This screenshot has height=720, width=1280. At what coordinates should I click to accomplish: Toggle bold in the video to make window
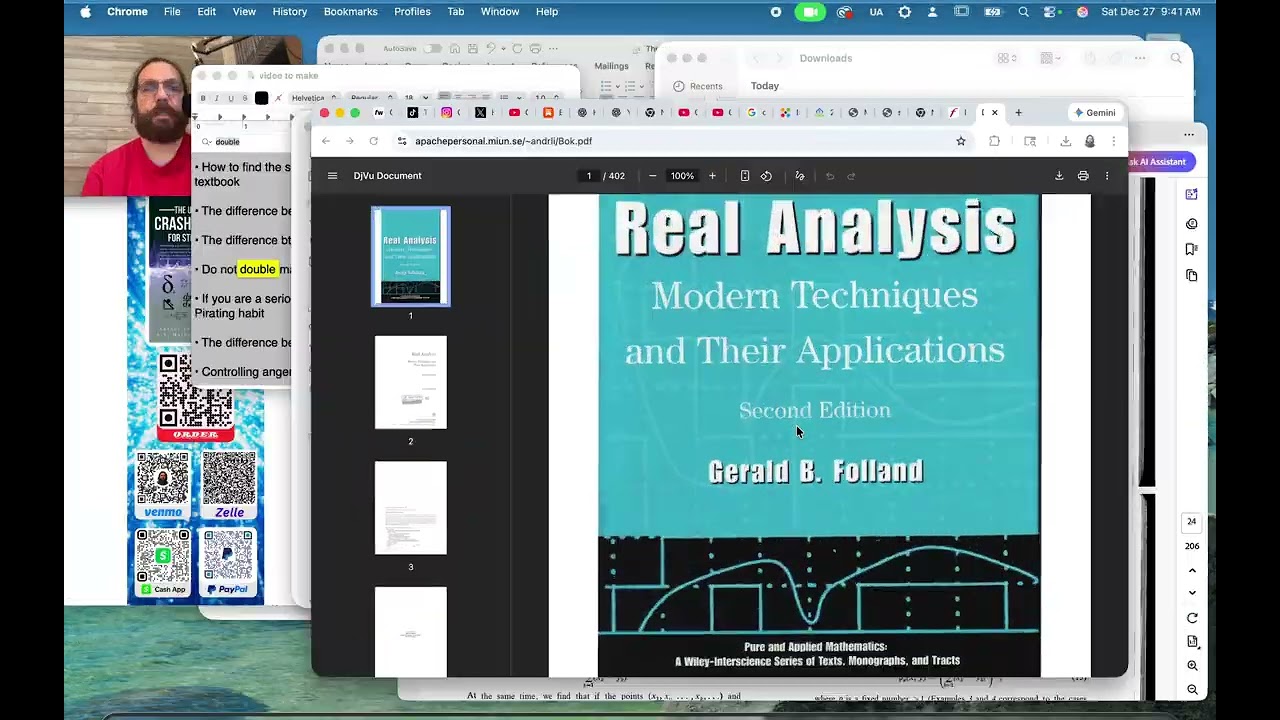tap(203, 98)
